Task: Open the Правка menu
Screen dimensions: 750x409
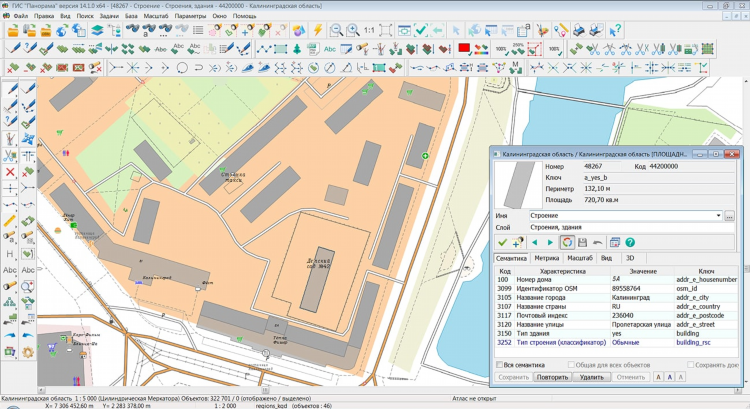Action: click(x=44, y=16)
